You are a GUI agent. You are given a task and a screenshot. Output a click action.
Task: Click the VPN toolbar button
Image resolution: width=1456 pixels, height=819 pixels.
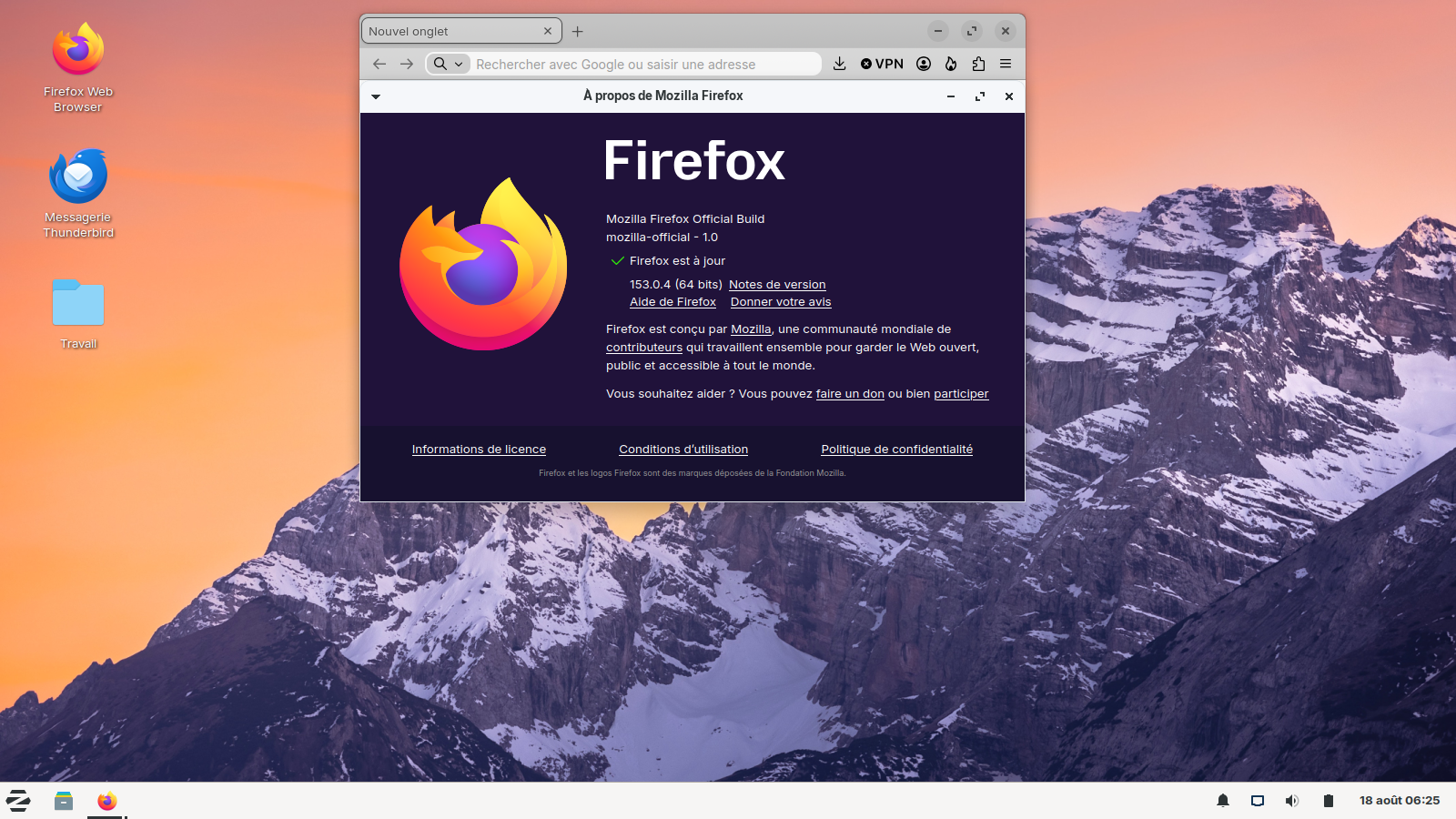pyautogui.click(x=882, y=64)
